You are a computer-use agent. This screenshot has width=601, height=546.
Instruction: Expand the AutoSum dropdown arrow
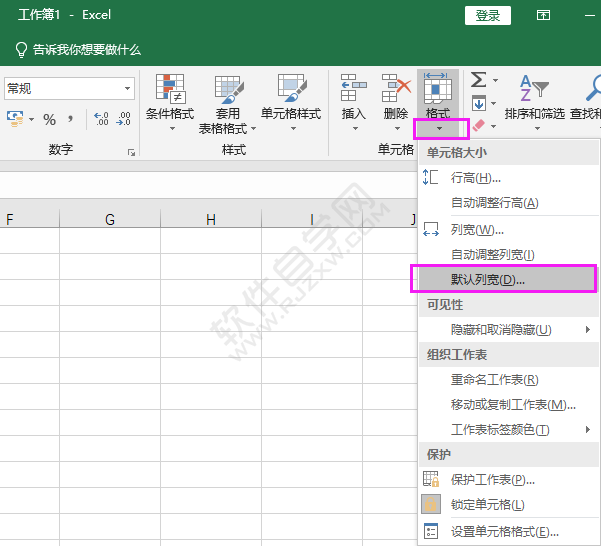click(495, 80)
